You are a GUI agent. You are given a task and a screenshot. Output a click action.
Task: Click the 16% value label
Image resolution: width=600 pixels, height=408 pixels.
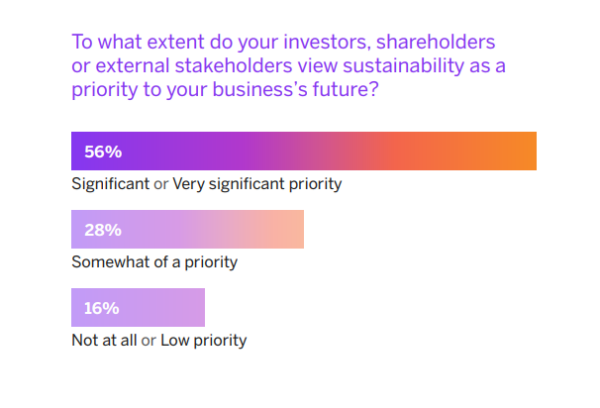click(x=101, y=308)
